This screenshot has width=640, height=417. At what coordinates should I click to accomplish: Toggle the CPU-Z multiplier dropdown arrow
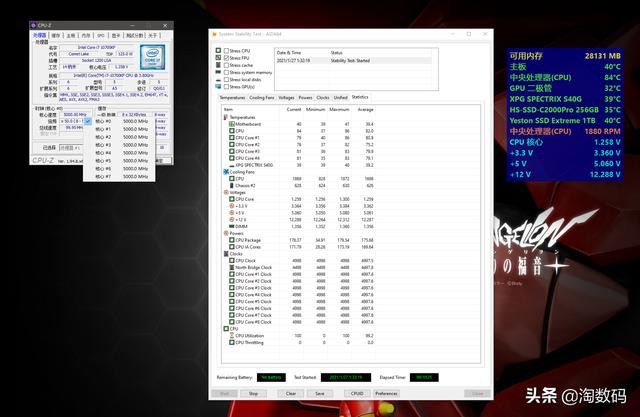(x=88, y=121)
